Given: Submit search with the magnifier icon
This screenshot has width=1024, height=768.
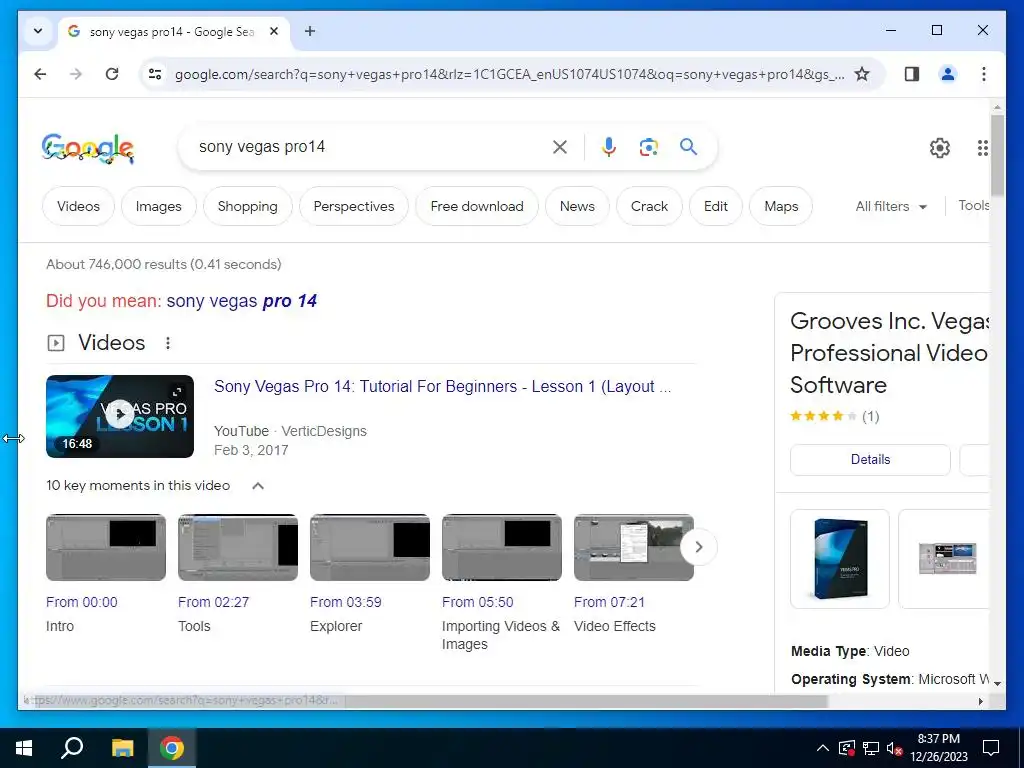Looking at the screenshot, I should tap(688, 146).
